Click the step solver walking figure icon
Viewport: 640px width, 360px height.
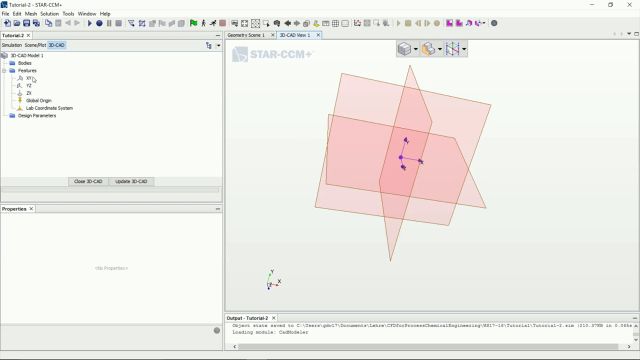click(203, 23)
